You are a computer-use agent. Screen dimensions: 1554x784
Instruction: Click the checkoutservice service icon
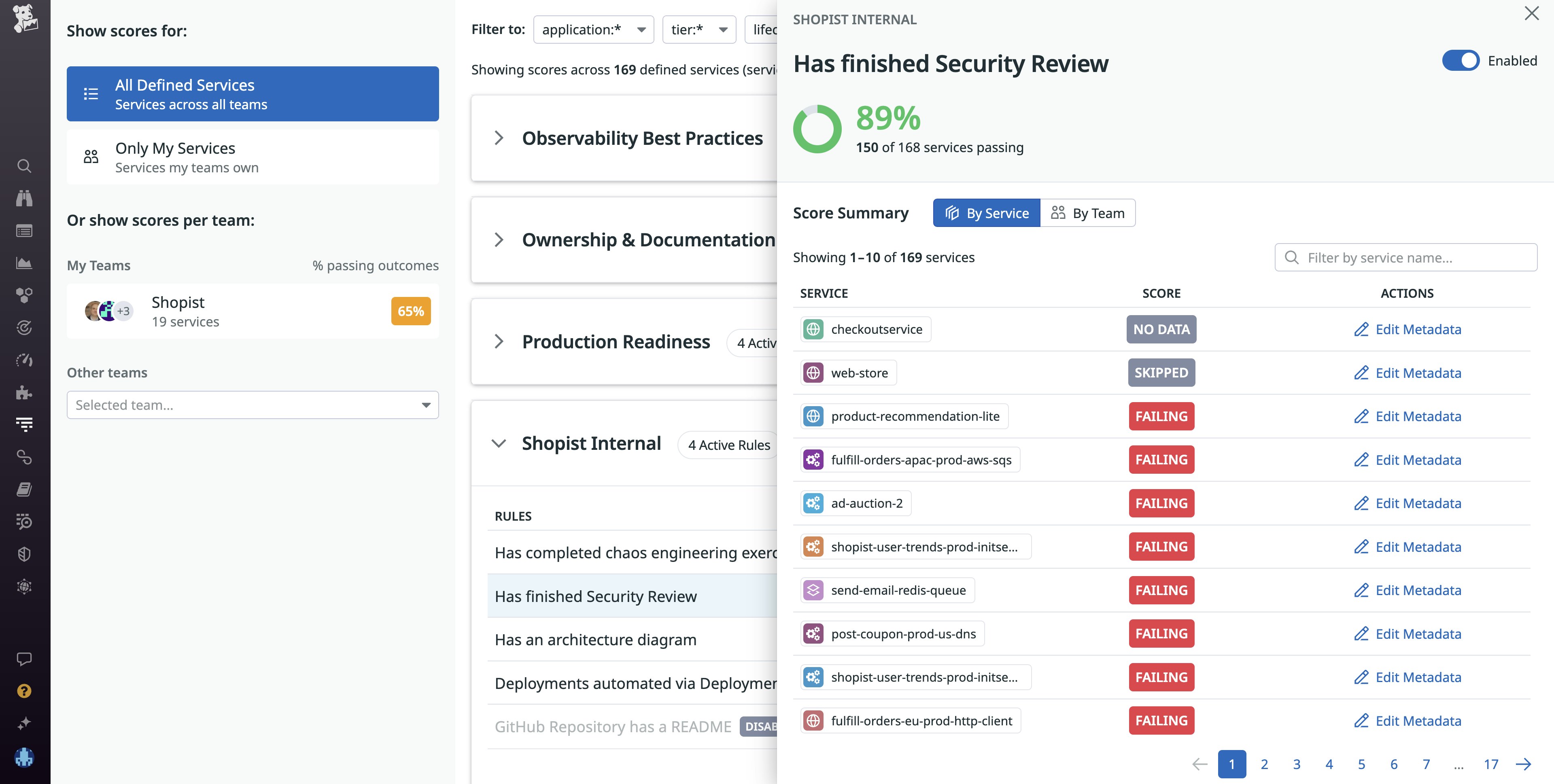[813, 329]
